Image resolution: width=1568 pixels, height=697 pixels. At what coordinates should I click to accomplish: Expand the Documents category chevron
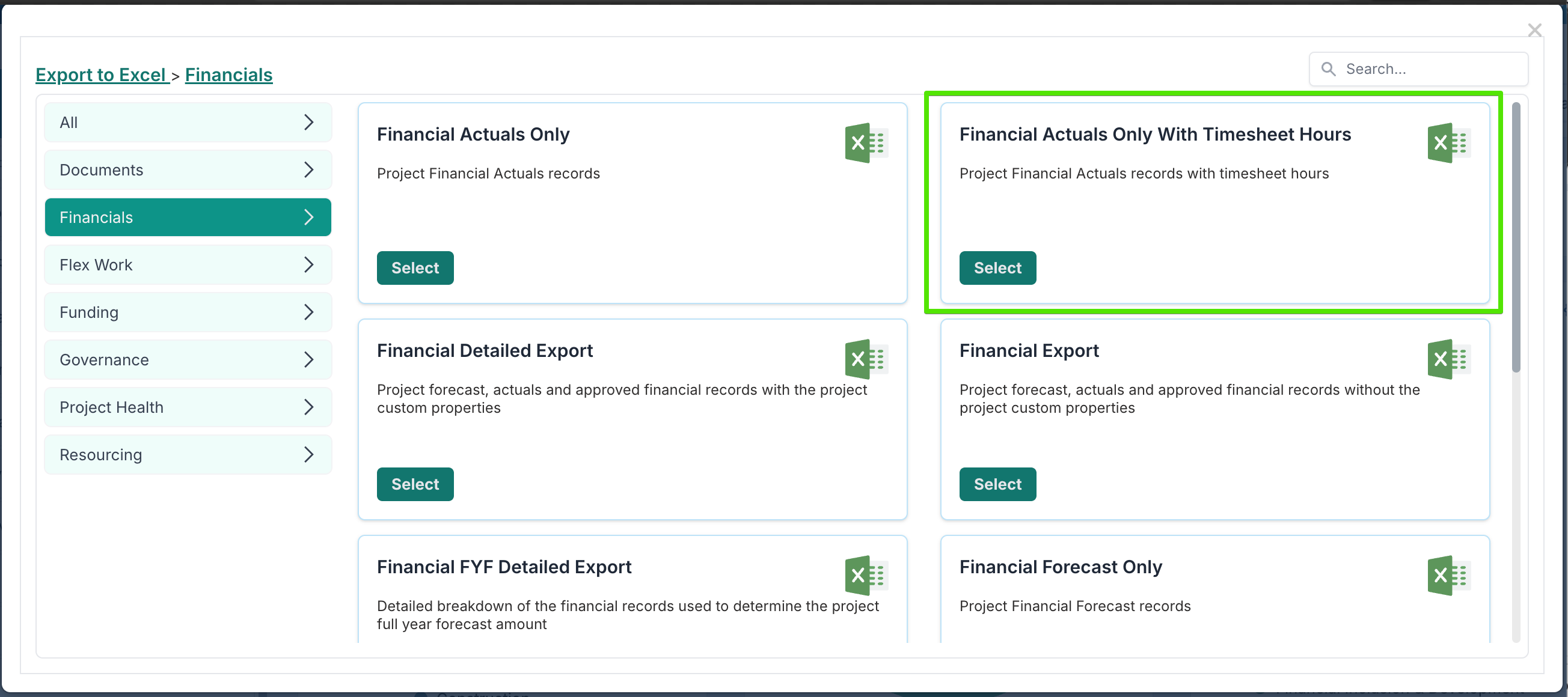coord(308,169)
